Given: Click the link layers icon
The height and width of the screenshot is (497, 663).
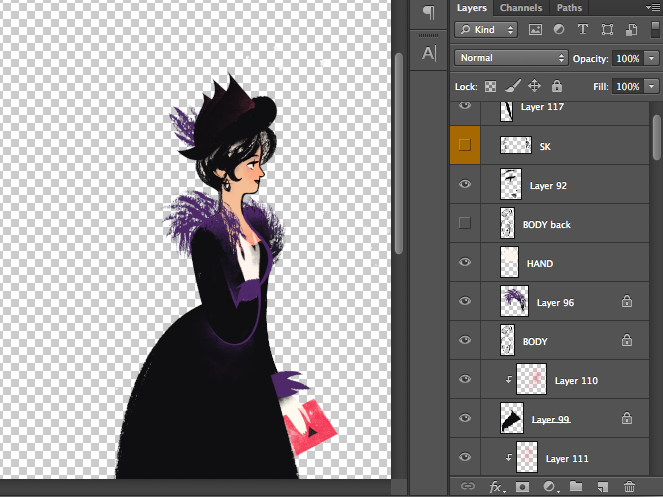Looking at the screenshot, I should tap(468, 486).
